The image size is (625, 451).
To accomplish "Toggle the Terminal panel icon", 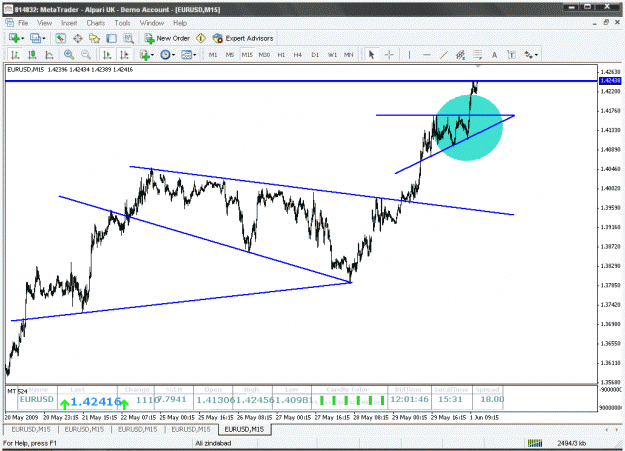I will [x=111, y=38].
